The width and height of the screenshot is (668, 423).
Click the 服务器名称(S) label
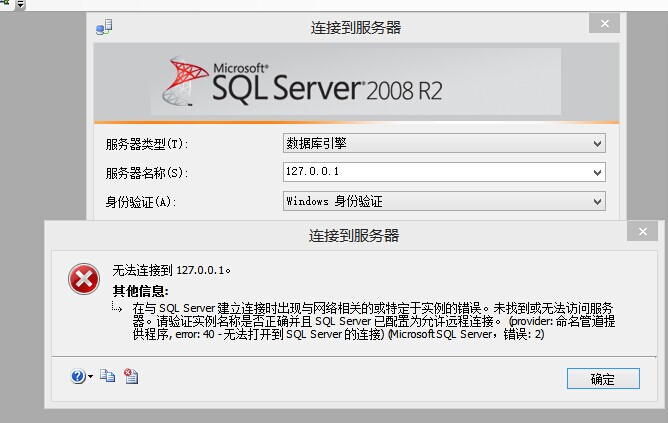[147, 173]
